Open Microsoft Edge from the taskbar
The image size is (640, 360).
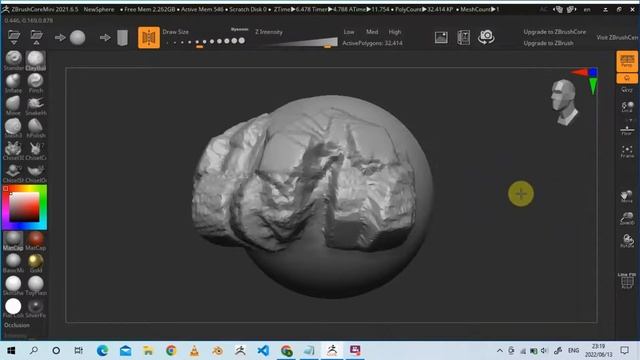[x=102, y=351]
